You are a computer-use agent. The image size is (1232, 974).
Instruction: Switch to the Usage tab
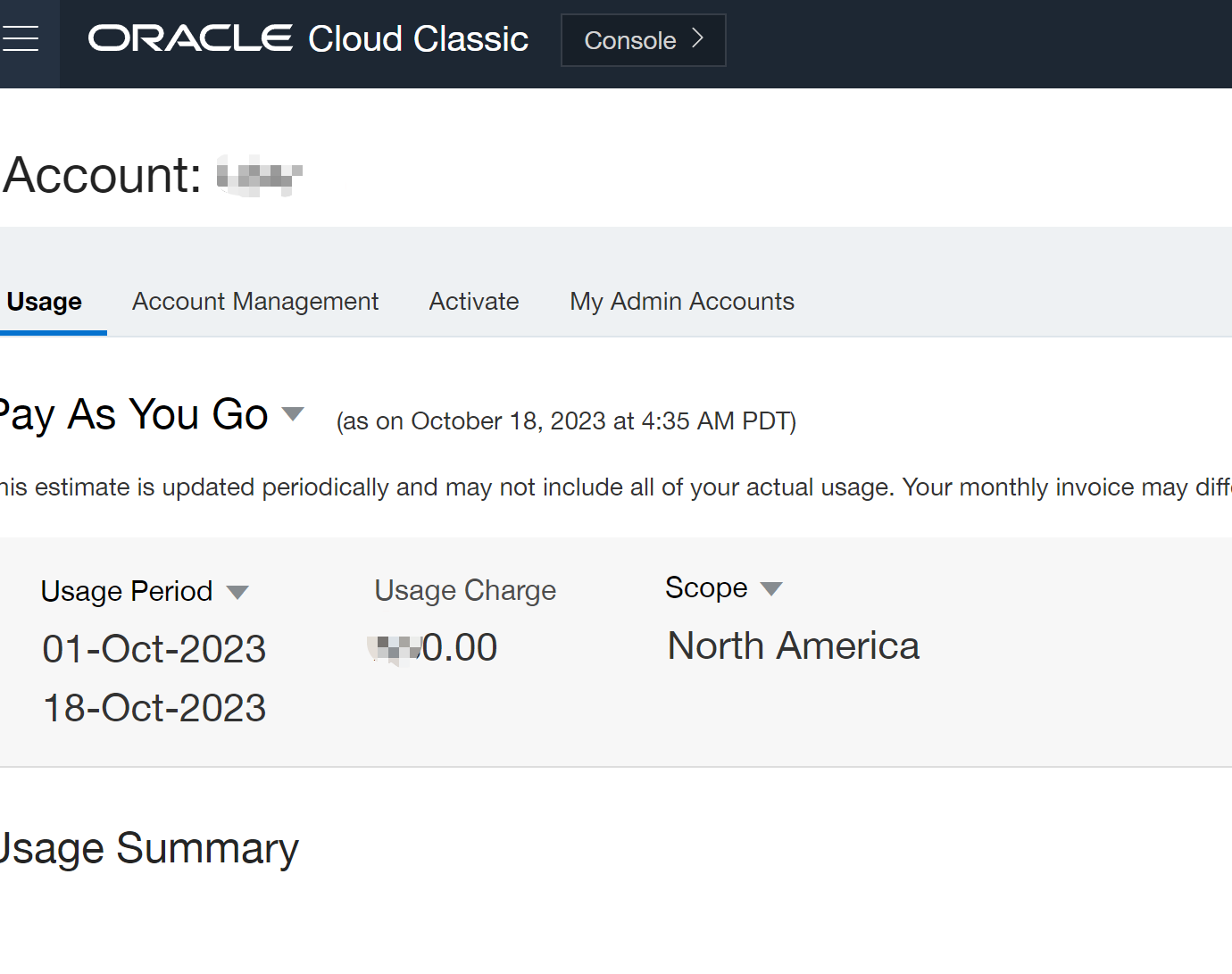45,302
